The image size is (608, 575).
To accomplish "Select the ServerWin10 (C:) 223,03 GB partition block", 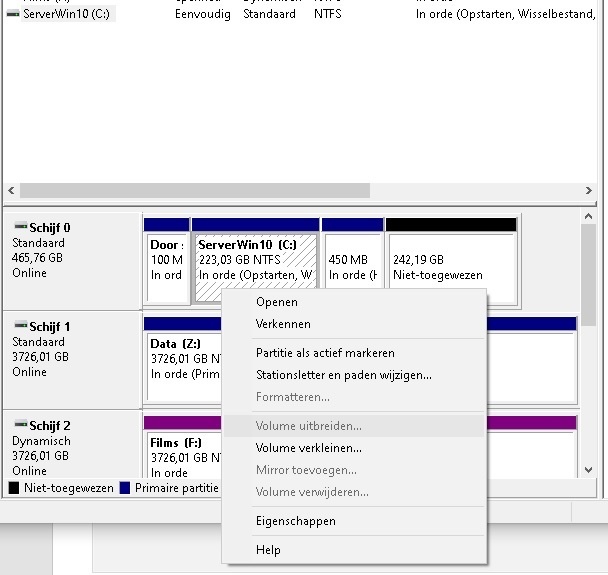I will click(255, 261).
